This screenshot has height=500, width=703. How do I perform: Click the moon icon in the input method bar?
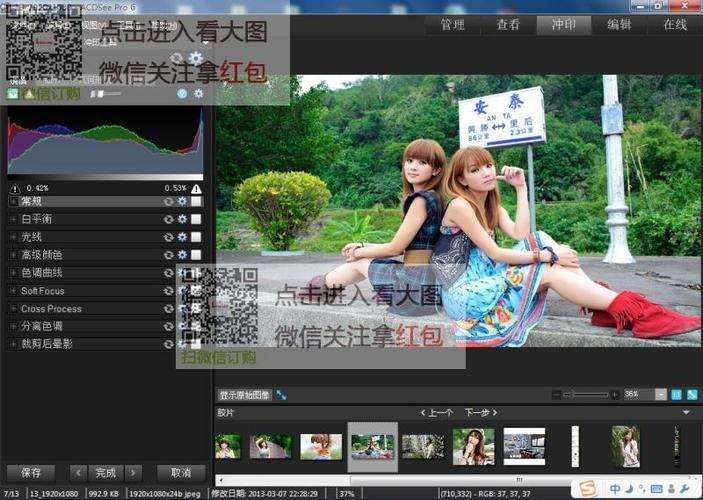(629, 489)
